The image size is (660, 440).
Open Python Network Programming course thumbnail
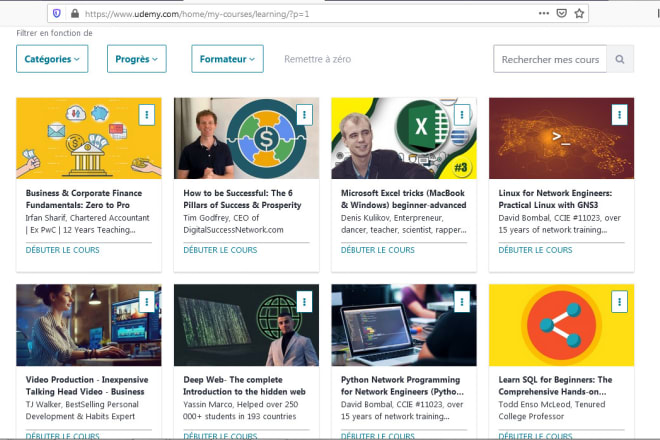pyautogui.click(x=404, y=325)
